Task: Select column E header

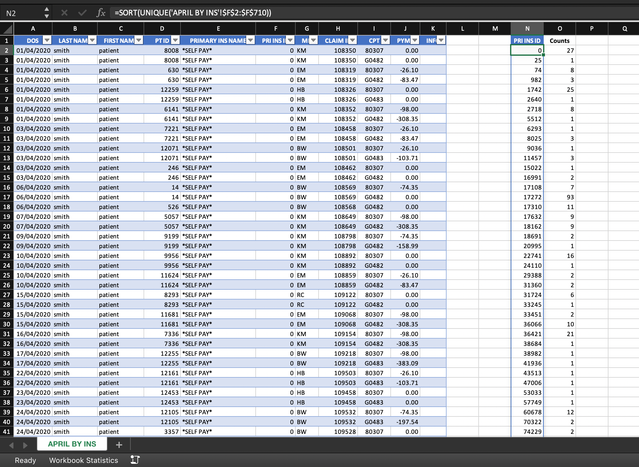Action: coord(218,29)
